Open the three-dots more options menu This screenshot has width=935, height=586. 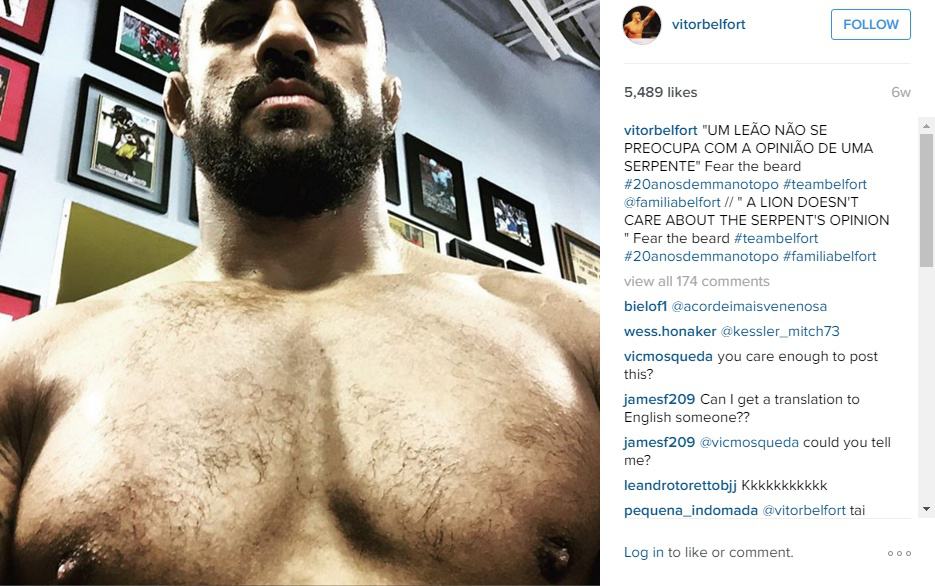pos(899,553)
